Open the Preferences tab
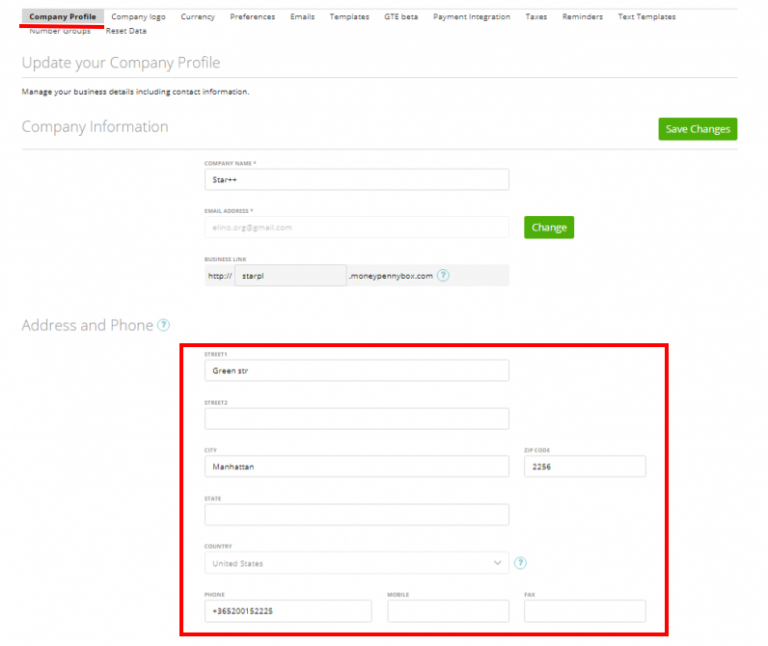Screen dimensions: 768x646 point(252,16)
